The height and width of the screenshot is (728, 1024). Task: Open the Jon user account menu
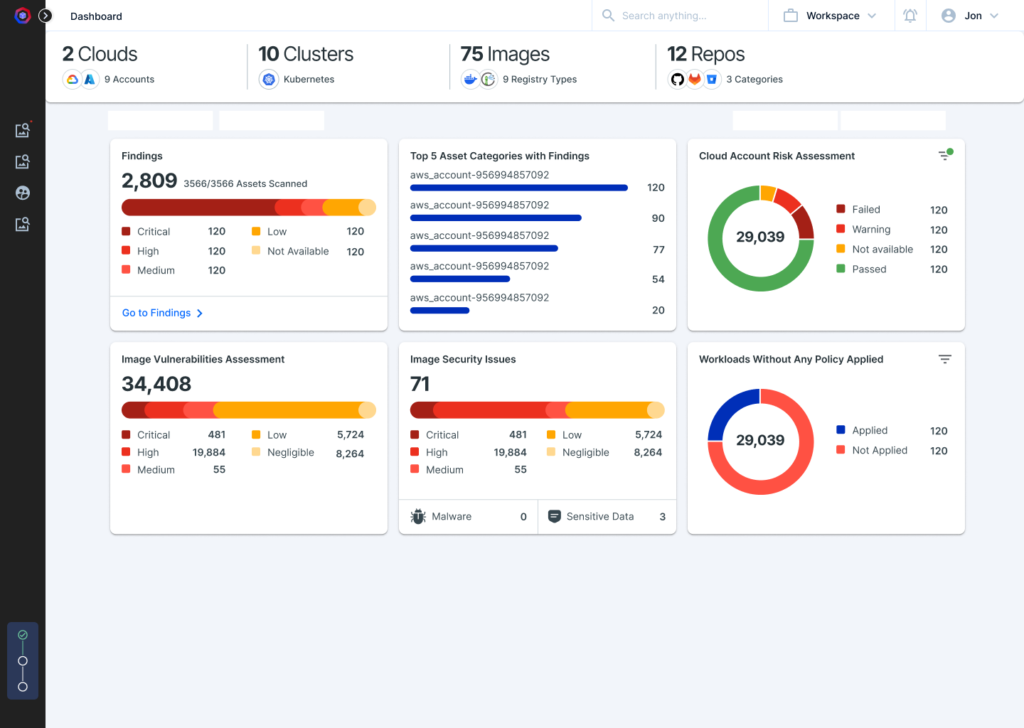(x=969, y=16)
